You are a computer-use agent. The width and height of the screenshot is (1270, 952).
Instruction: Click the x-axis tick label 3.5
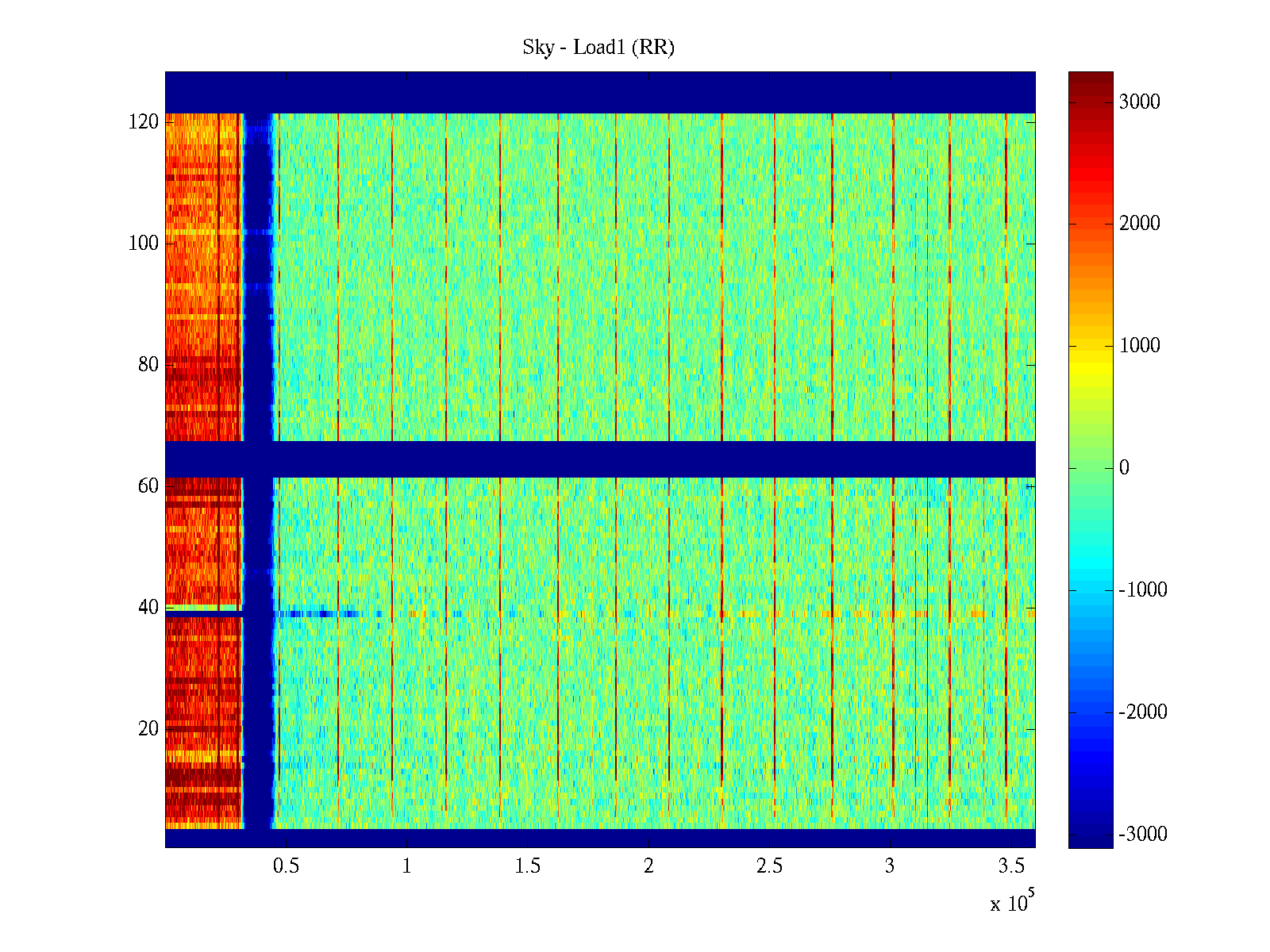[1011, 866]
